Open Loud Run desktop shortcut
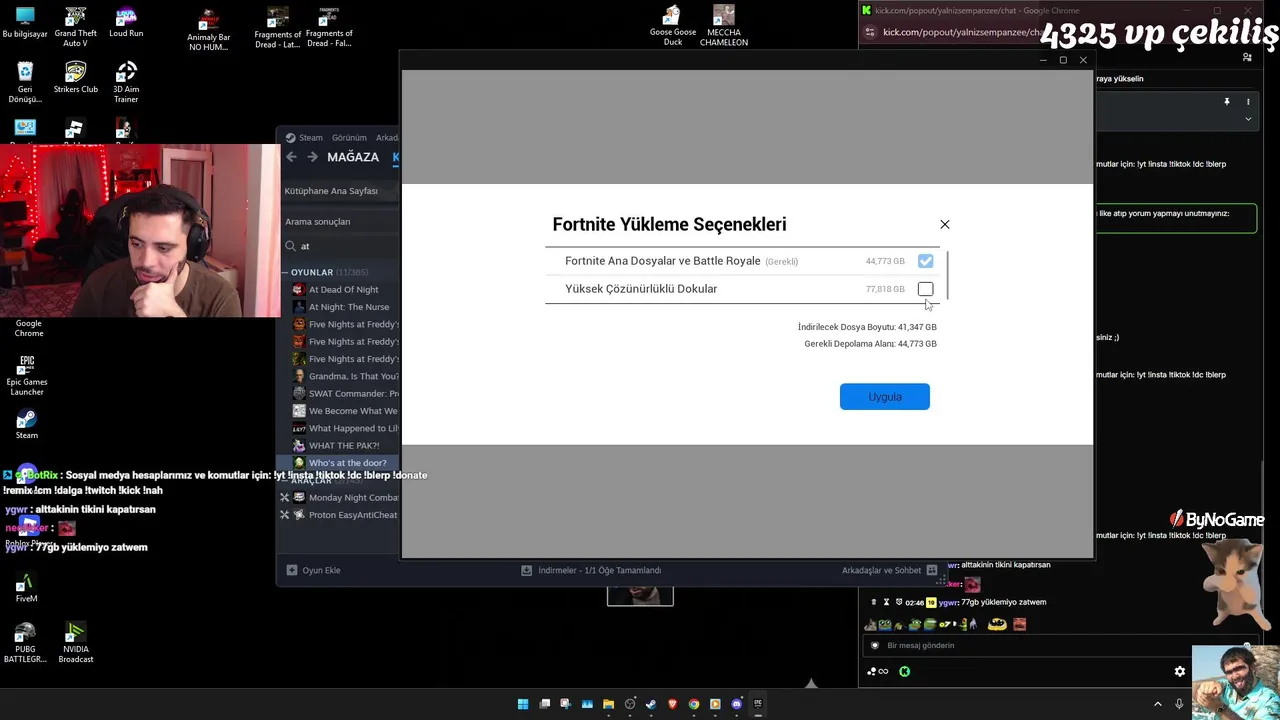The image size is (1280, 720). 126,22
